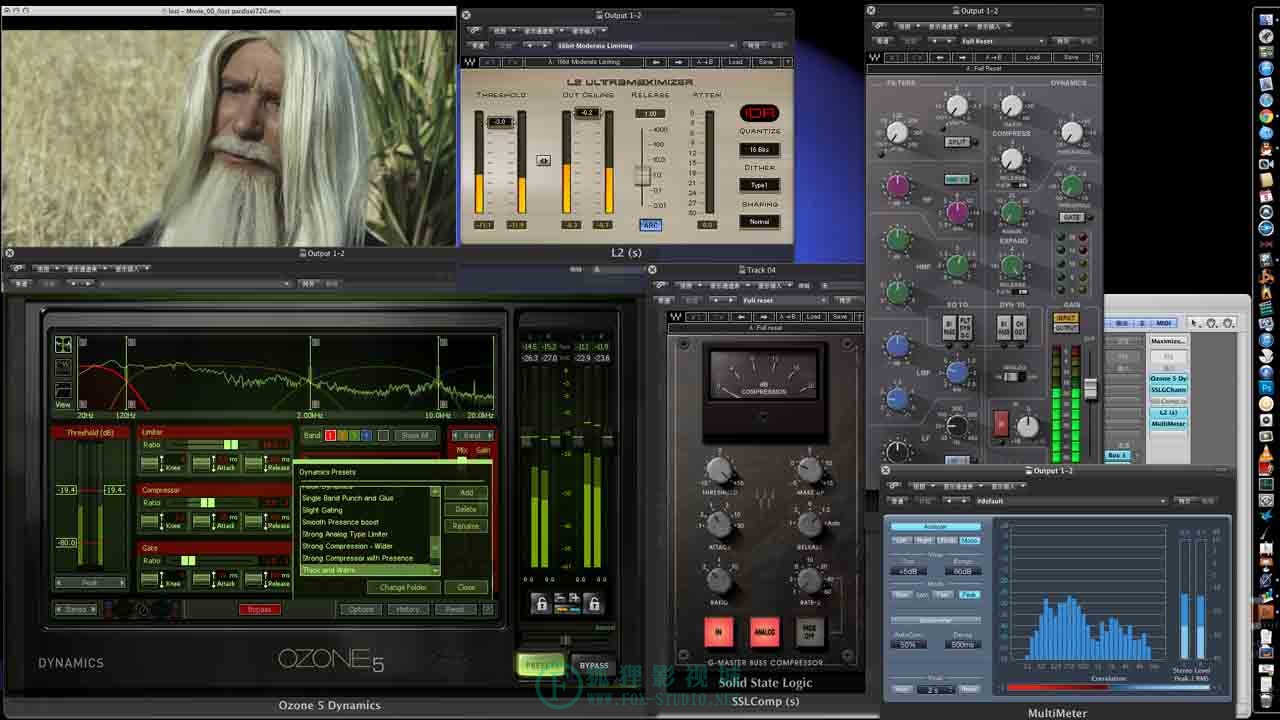Open L2 Quantize 16 Bits selector
The height and width of the screenshot is (720, 1280).
pyautogui.click(x=759, y=150)
